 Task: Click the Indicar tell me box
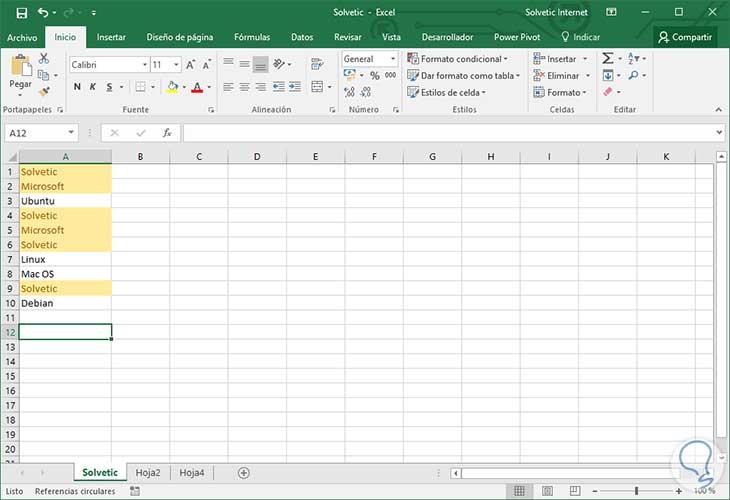[x=580, y=37]
